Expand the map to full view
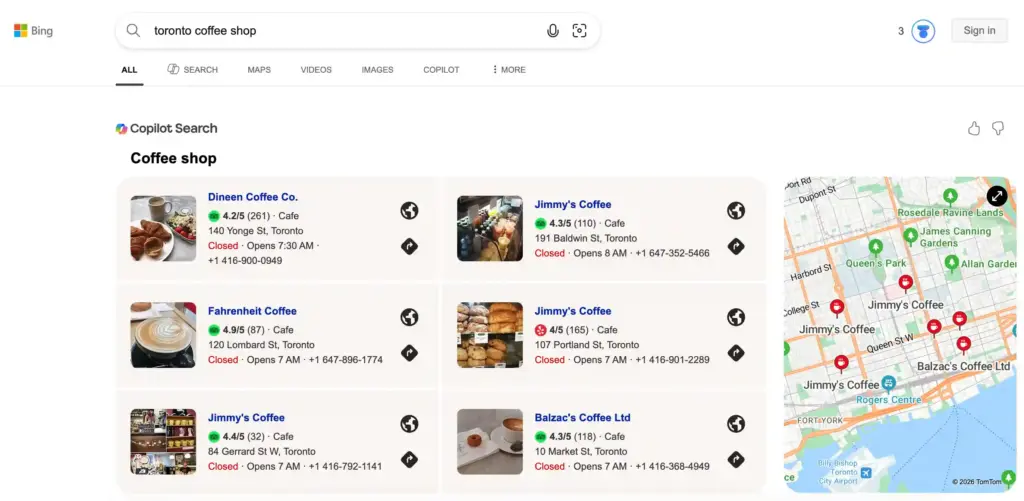Image resolution: width=1024 pixels, height=501 pixels. [x=997, y=195]
